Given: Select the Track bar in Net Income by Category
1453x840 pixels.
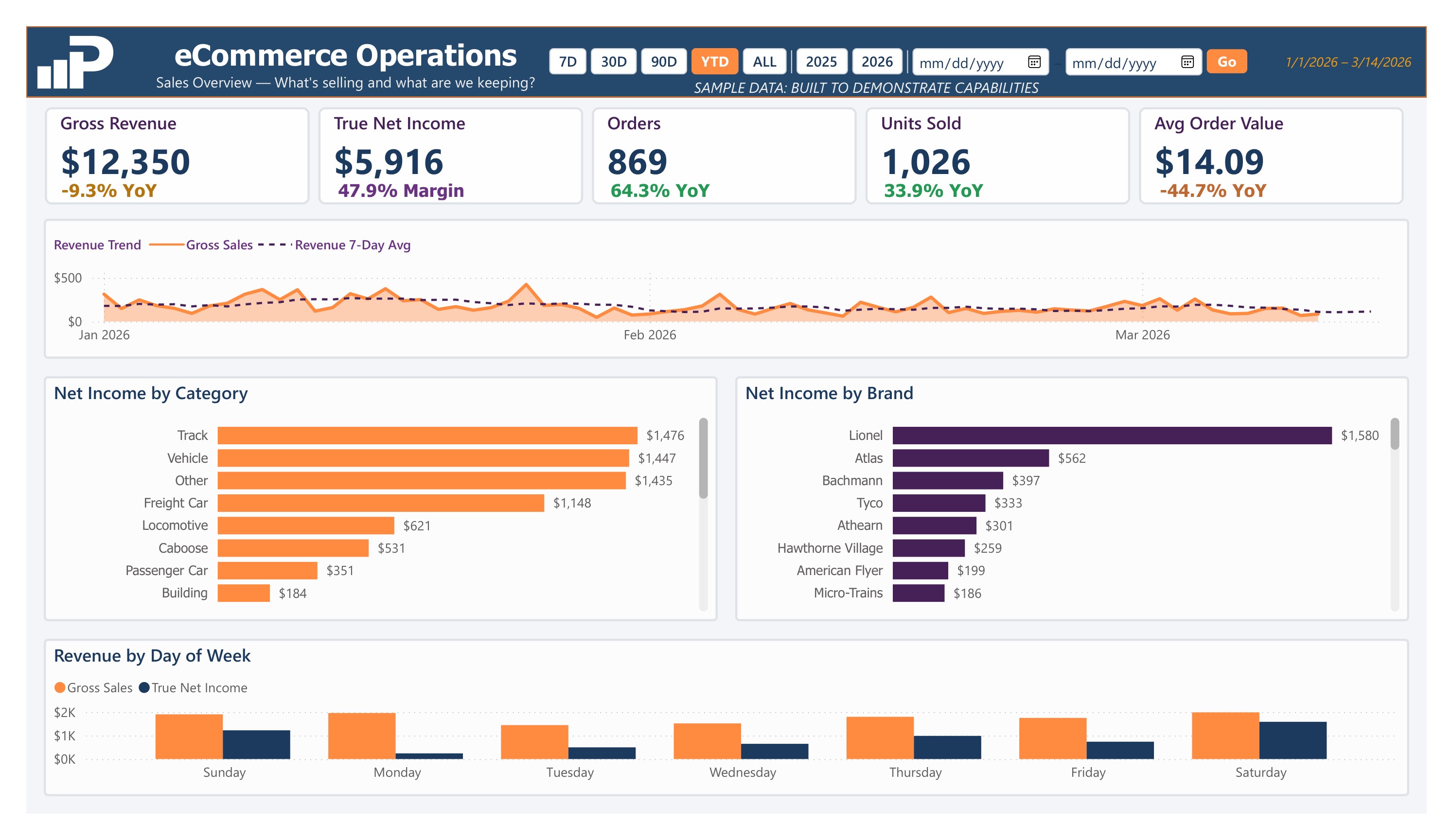Looking at the screenshot, I should 426,435.
